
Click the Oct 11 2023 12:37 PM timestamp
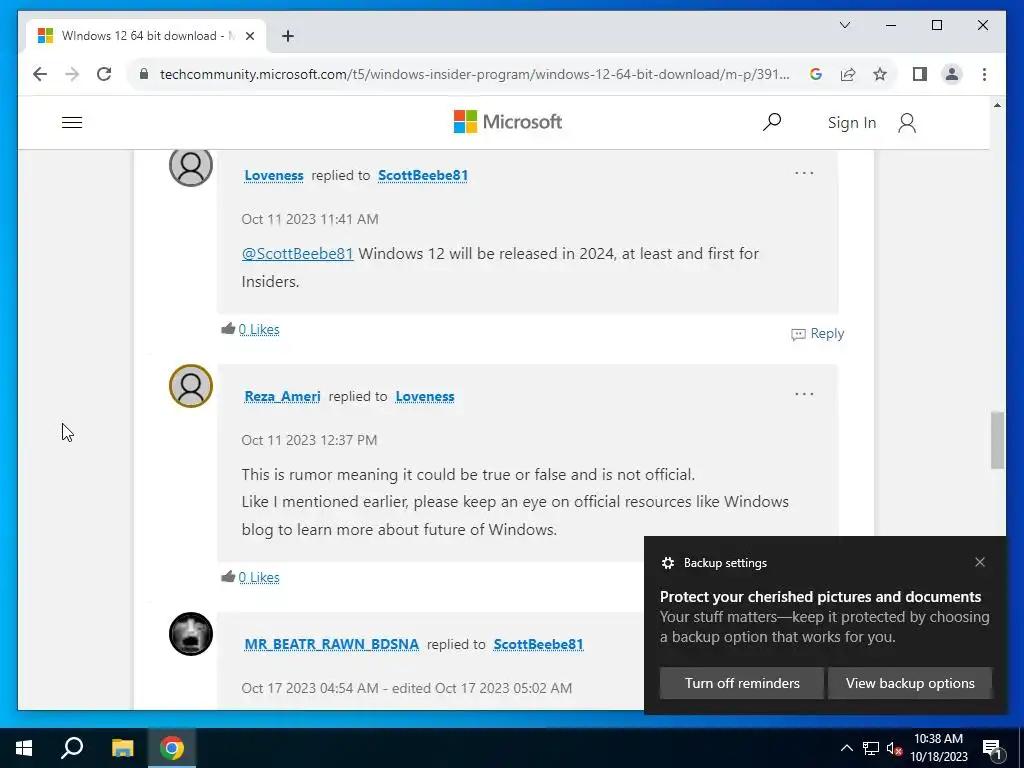(309, 440)
